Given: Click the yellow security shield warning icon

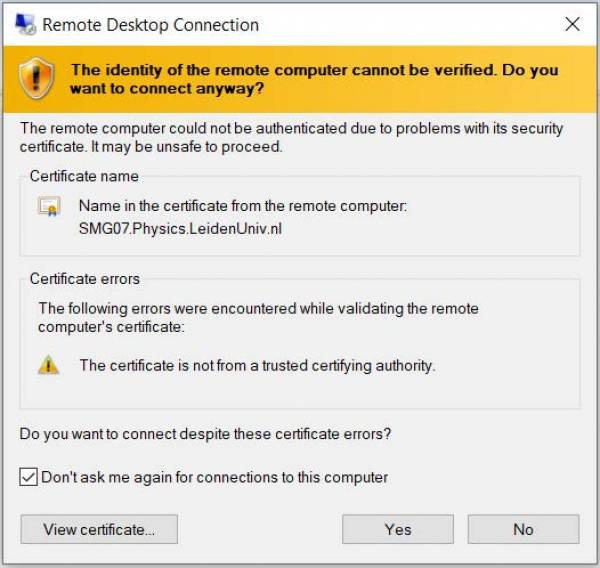Looking at the screenshot, I should [36, 78].
